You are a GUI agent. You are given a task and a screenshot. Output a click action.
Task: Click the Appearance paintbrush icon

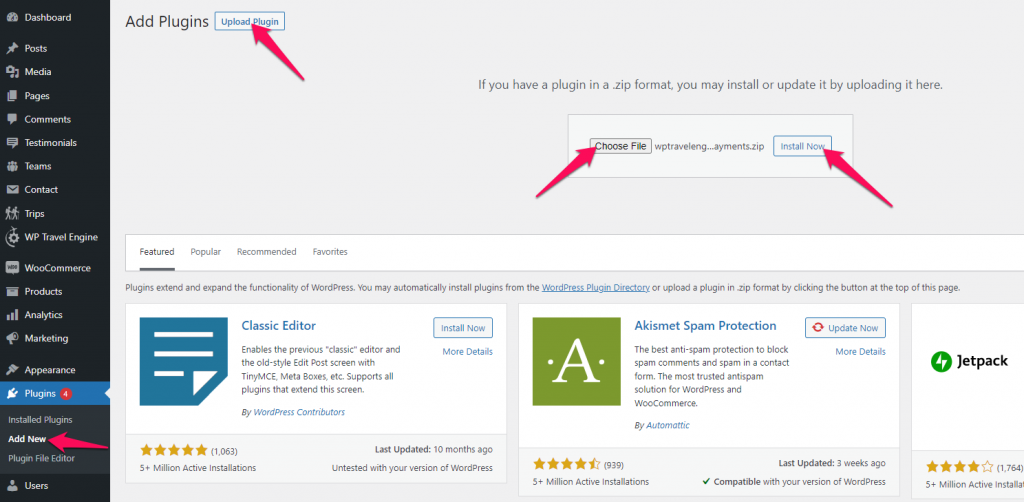tap(12, 370)
